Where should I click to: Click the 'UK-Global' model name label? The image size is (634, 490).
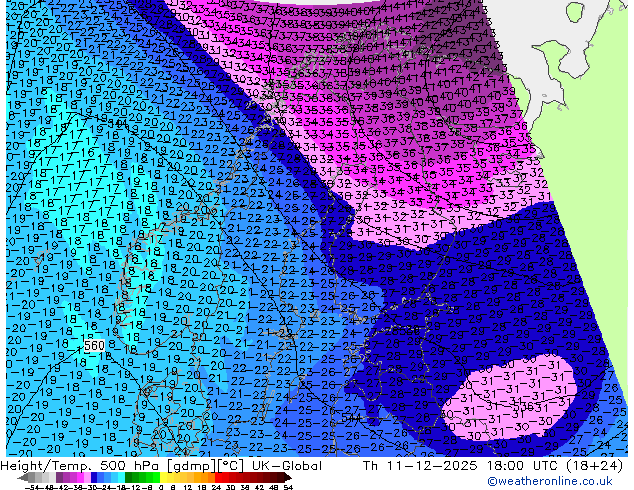287,466
